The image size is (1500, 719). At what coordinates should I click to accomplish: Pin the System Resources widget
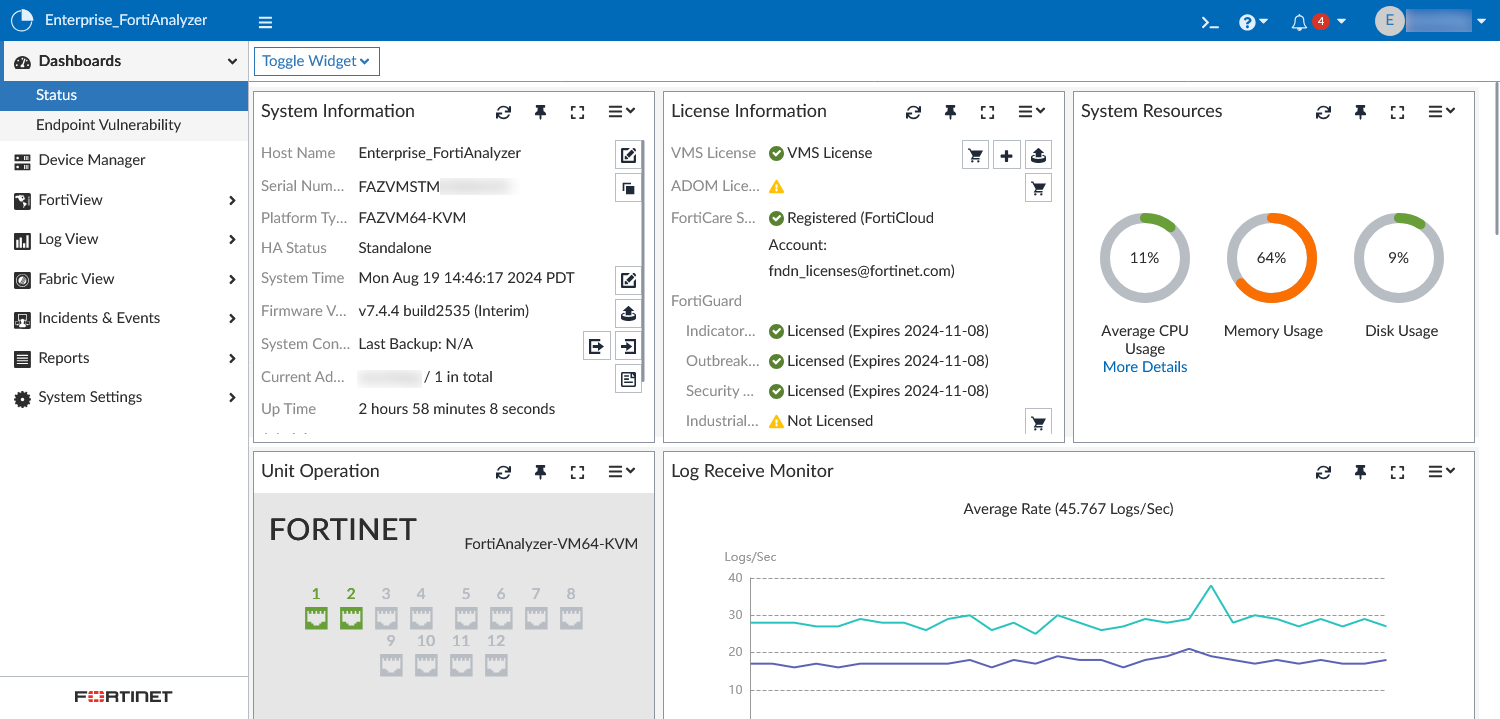coord(1360,112)
